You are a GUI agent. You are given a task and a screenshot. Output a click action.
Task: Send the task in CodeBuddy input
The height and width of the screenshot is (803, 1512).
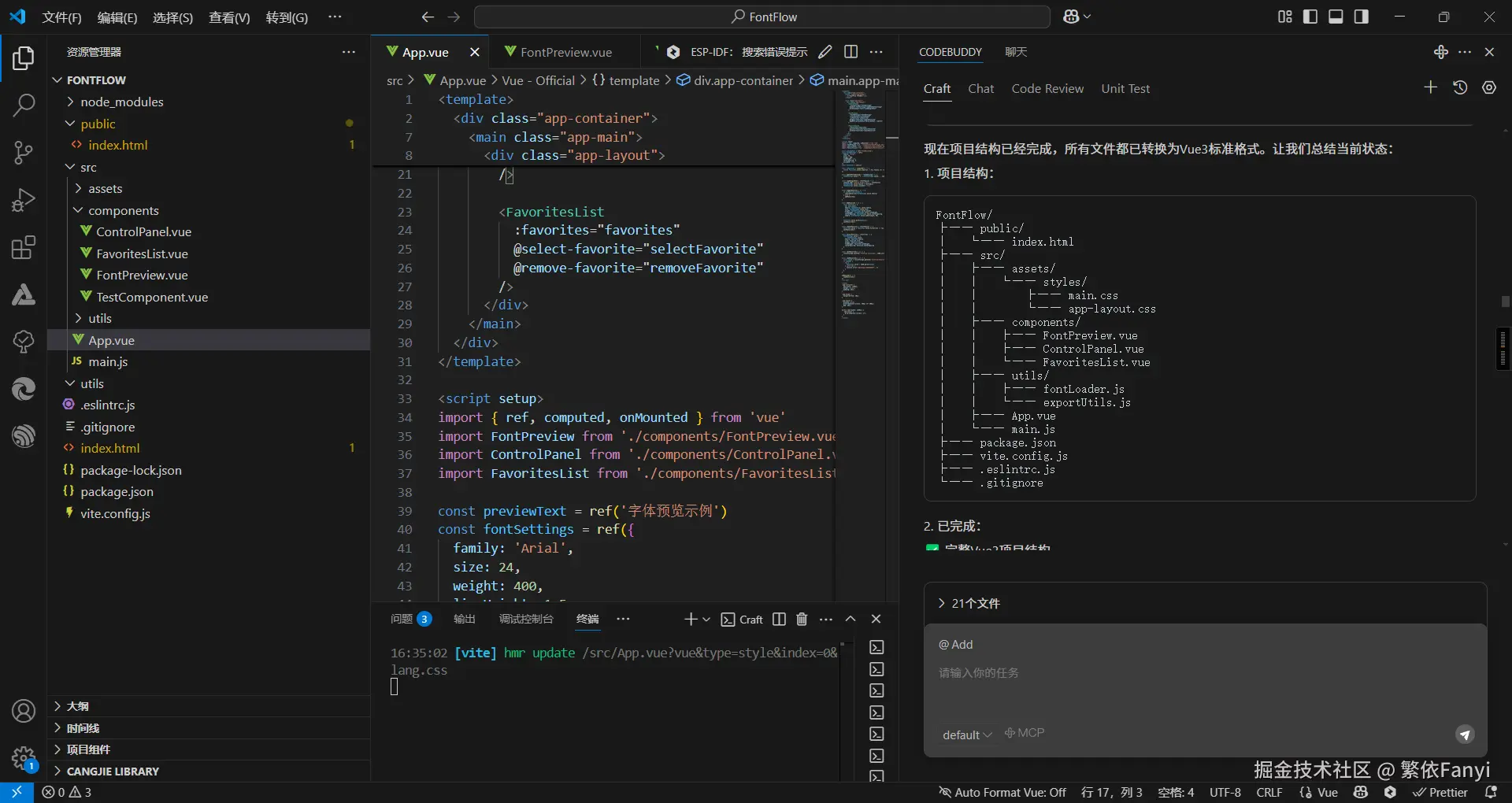(x=1464, y=735)
